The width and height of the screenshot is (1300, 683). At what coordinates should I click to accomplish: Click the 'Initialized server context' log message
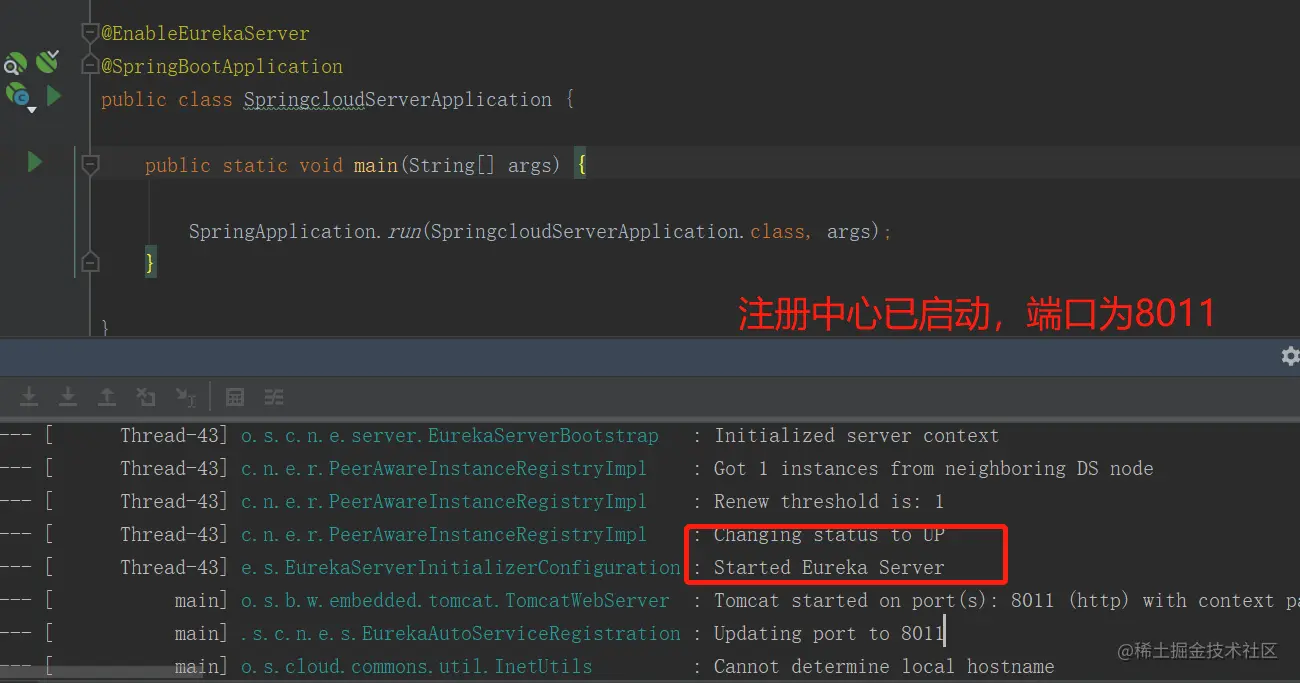pos(856,436)
